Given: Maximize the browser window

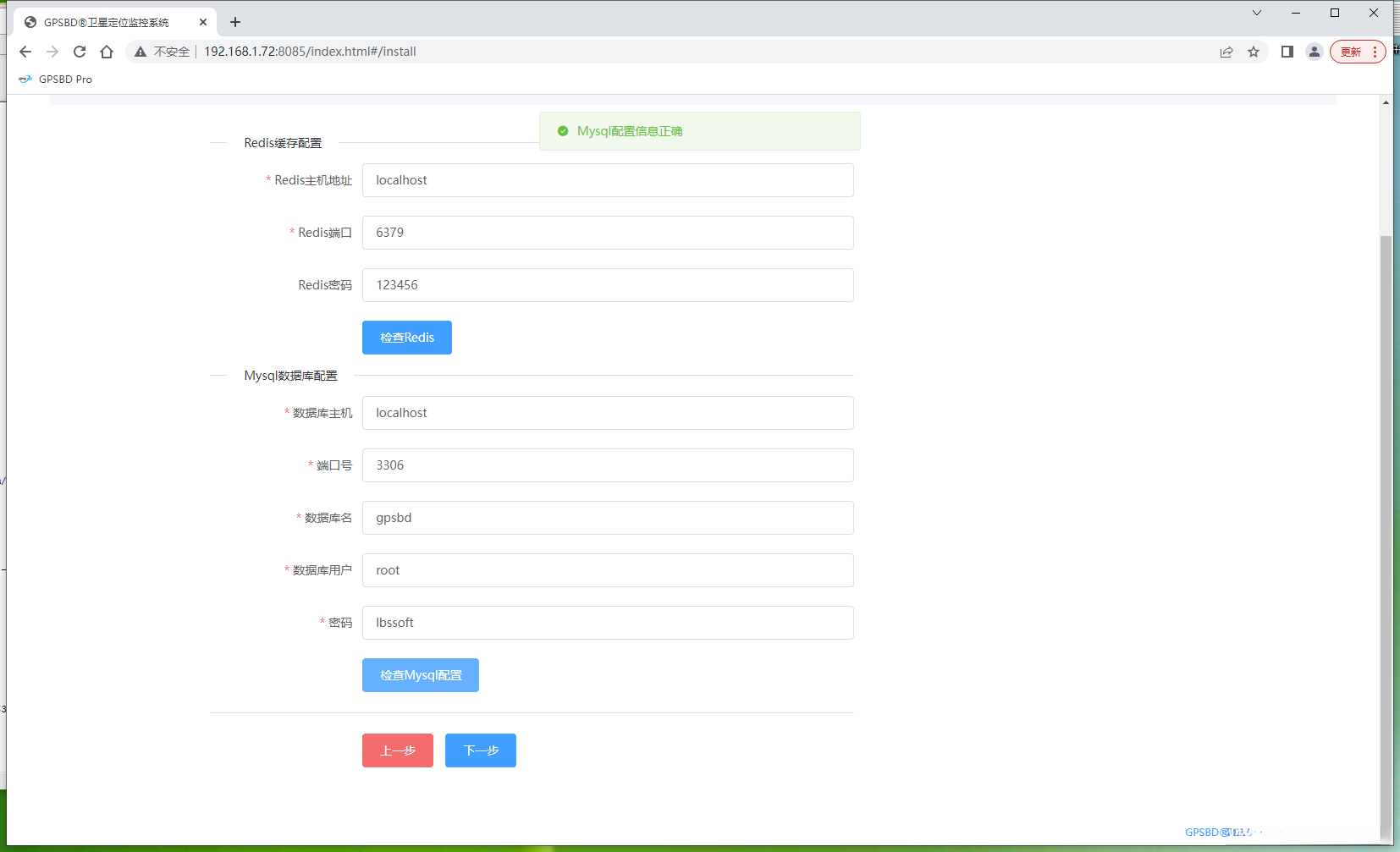Looking at the screenshot, I should (1335, 13).
